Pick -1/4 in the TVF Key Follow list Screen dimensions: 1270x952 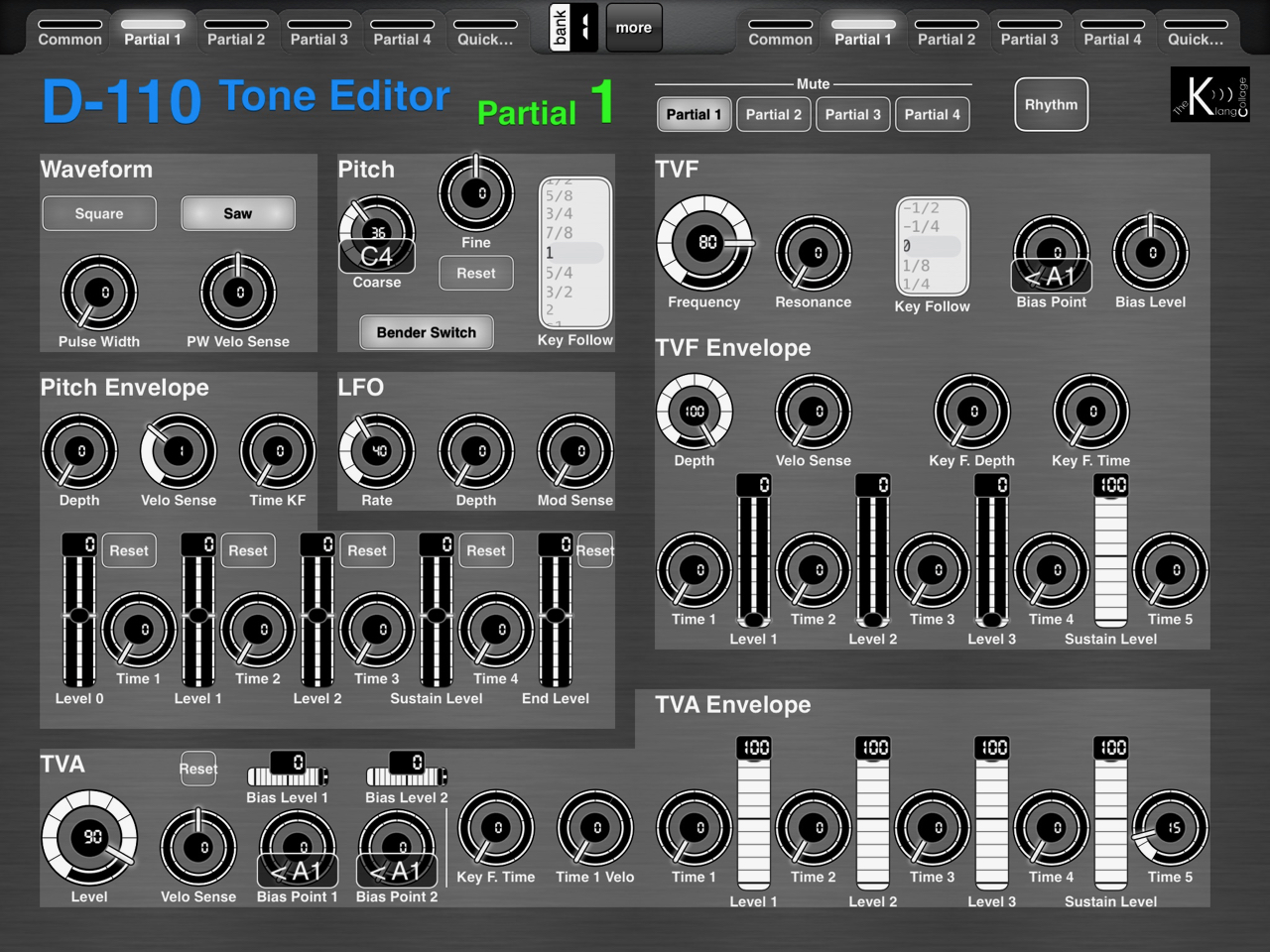[921, 226]
